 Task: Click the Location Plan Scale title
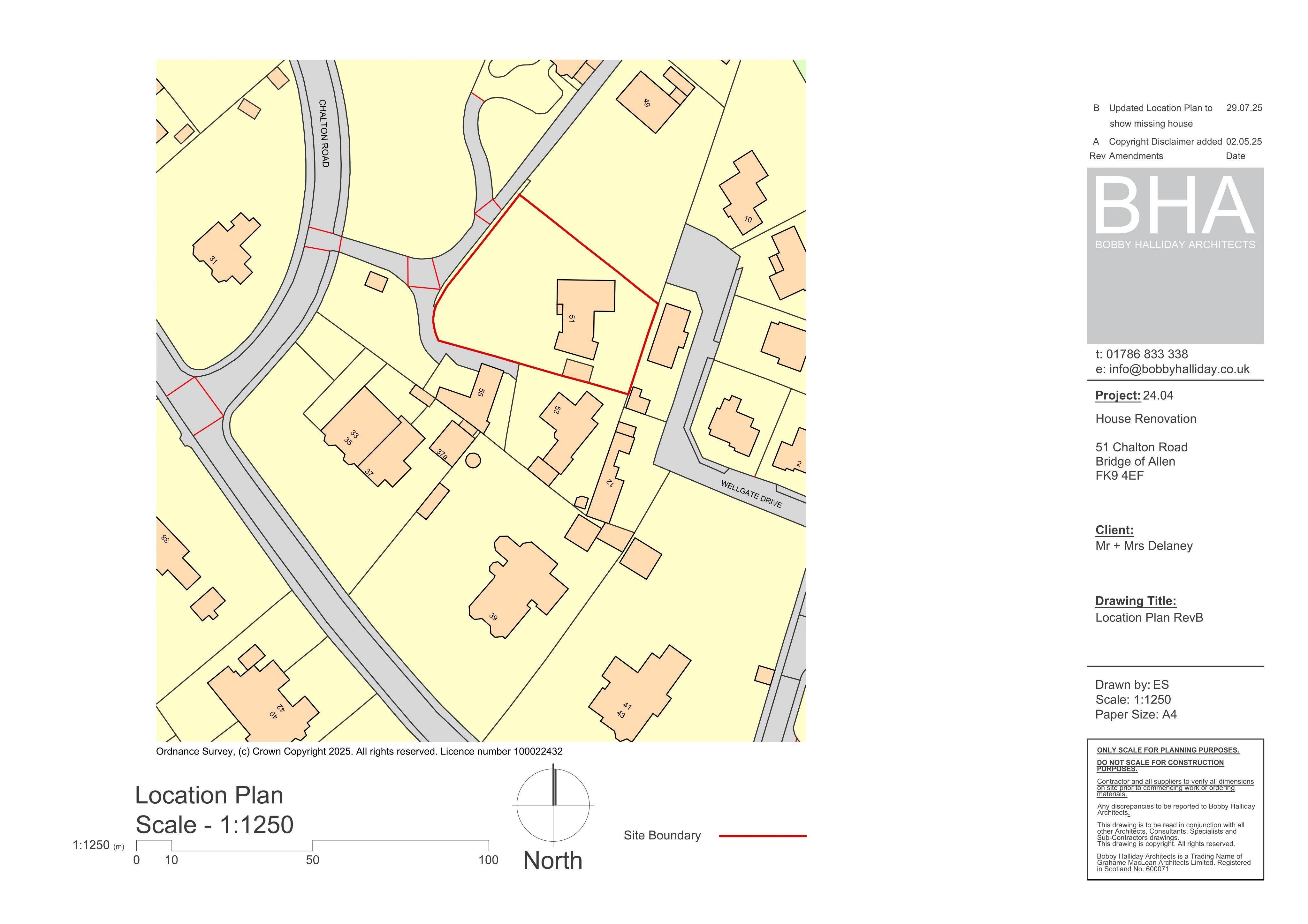click(x=214, y=810)
